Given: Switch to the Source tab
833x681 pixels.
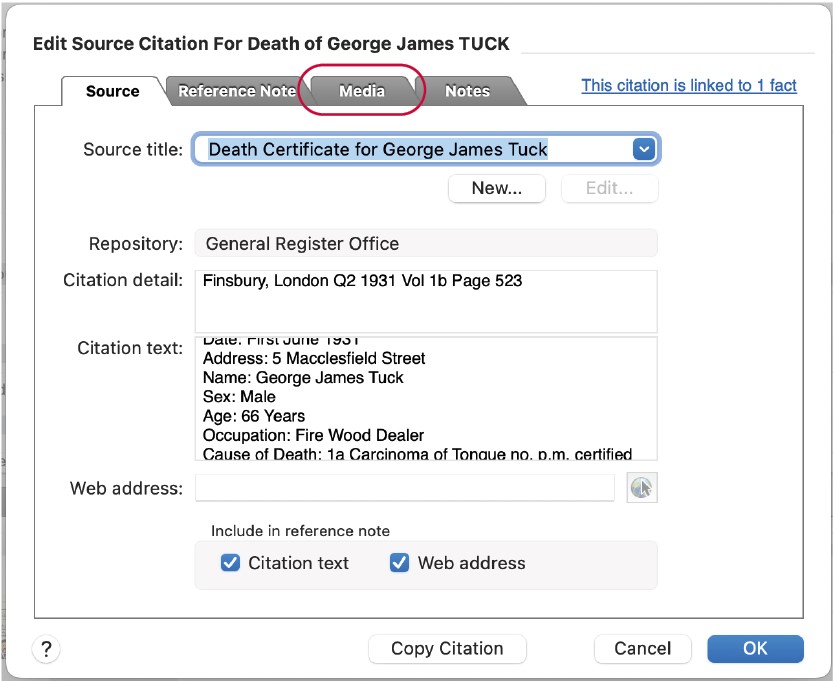Looking at the screenshot, I should pos(112,91).
